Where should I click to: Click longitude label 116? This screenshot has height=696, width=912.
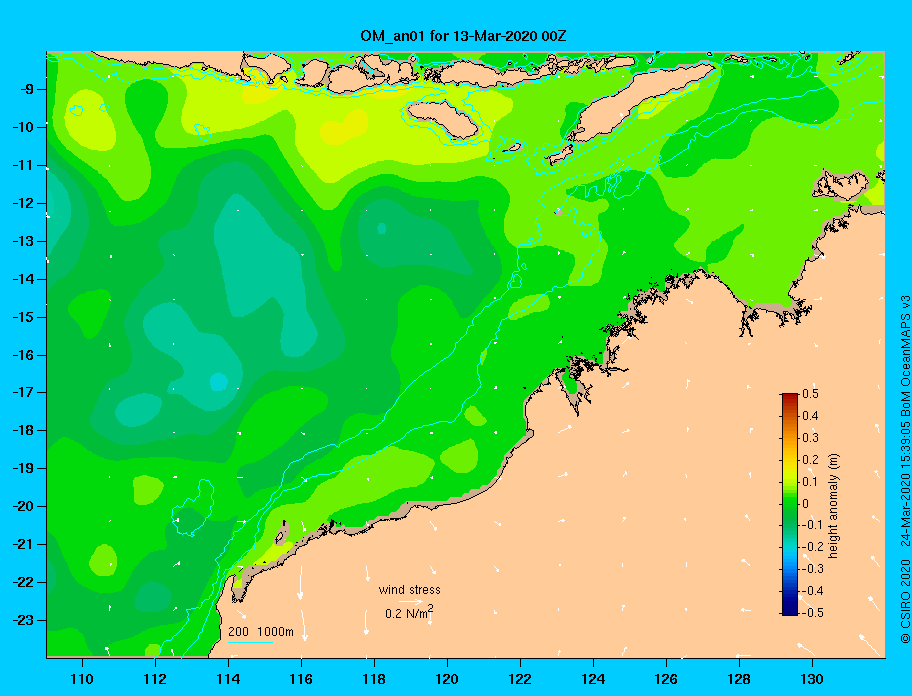301,679
